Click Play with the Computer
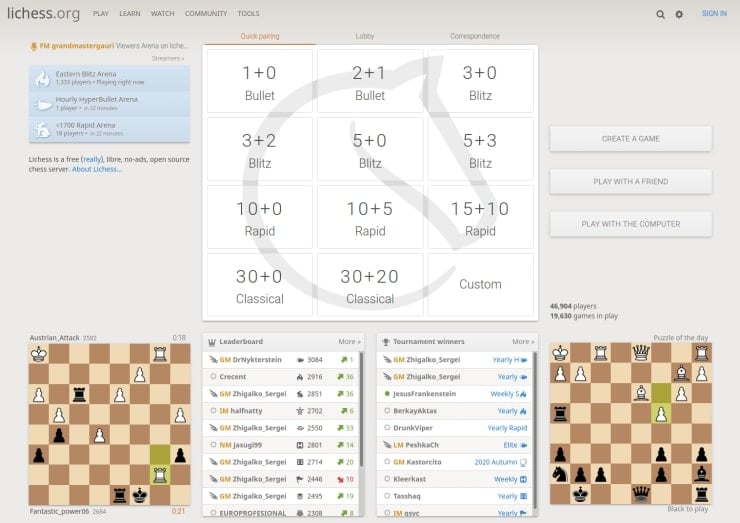740x523 pixels. [630, 224]
